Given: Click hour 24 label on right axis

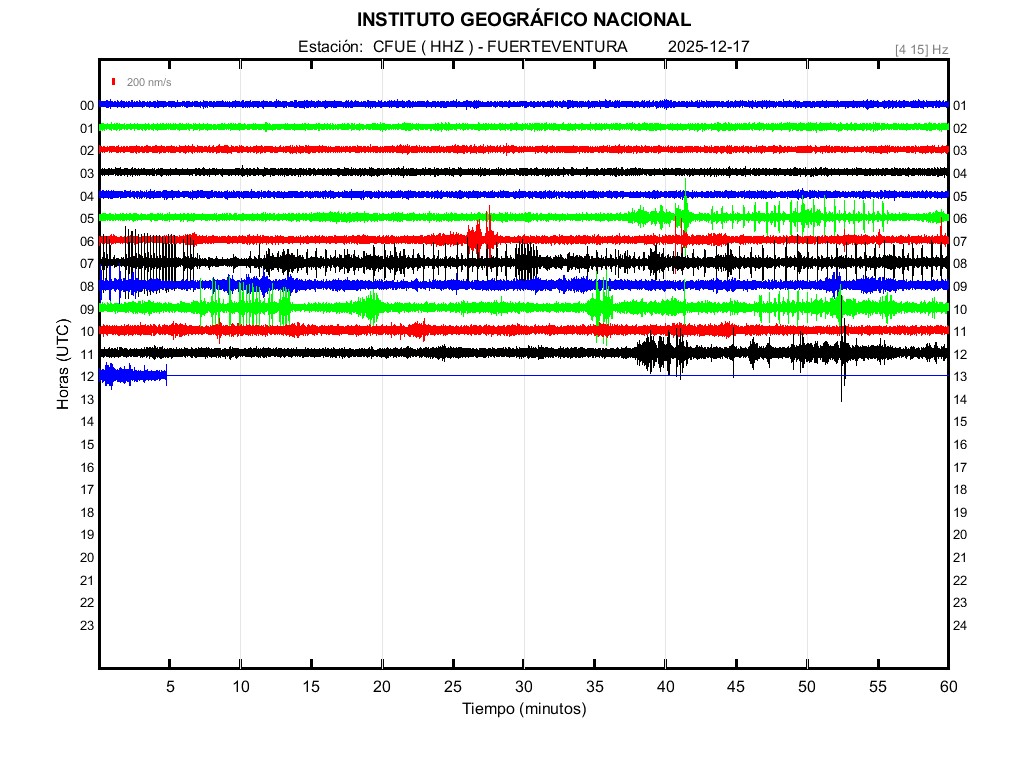Looking at the screenshot, I should click(x=959, y=625).
